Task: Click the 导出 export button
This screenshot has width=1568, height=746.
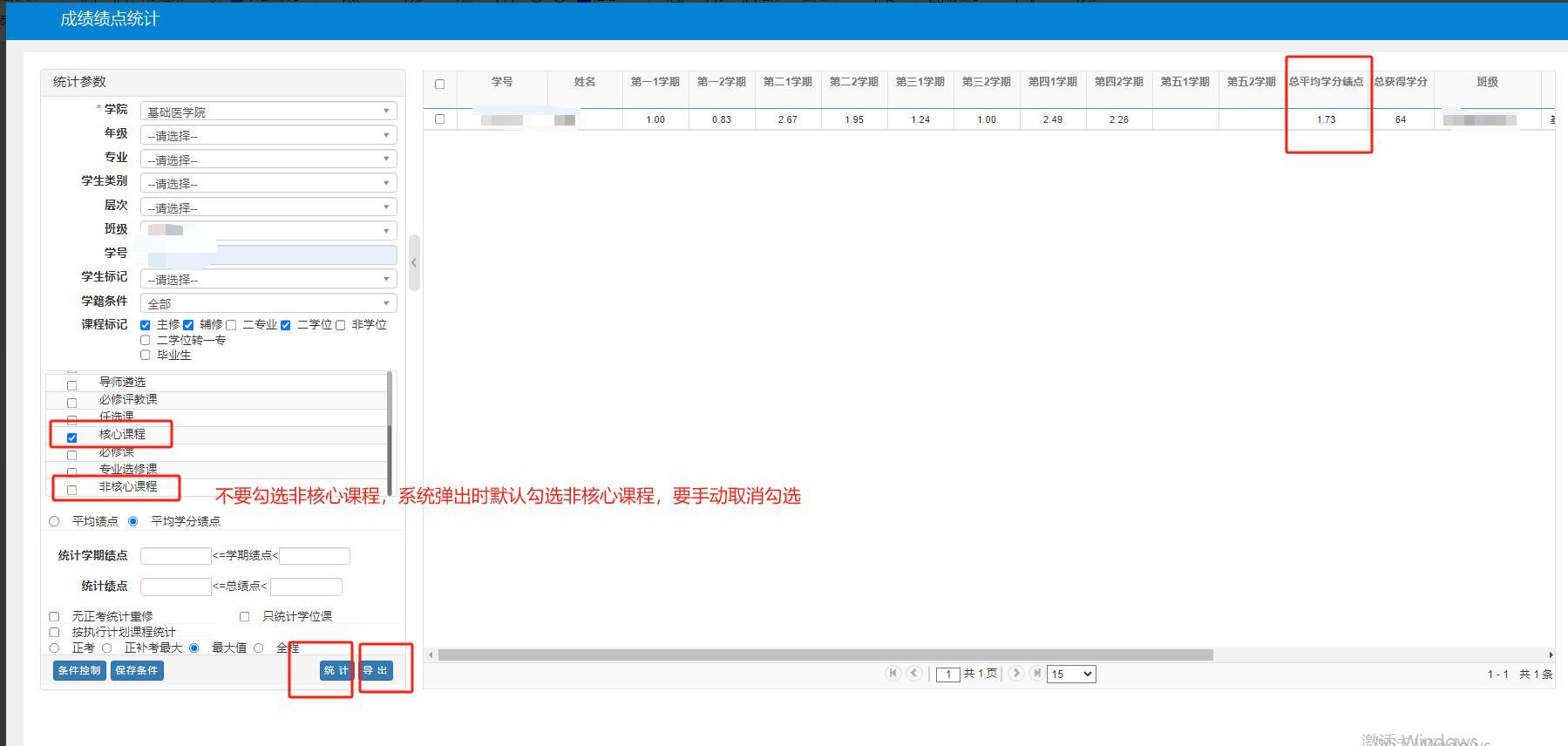Action: [x=376, y=670]
